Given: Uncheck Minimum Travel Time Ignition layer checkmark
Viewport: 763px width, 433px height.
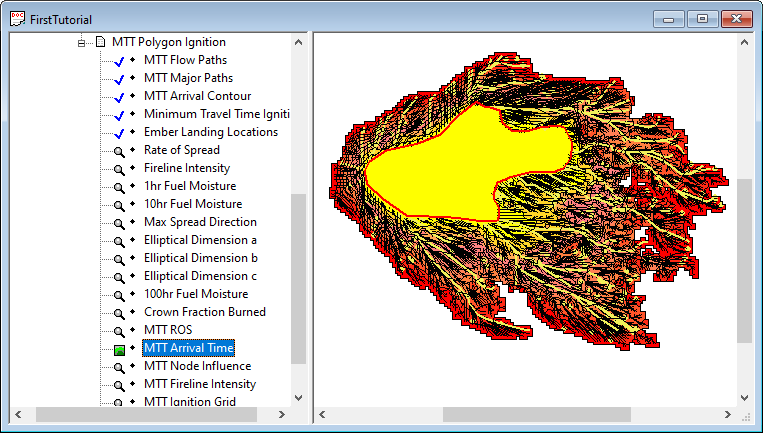Looking at the screenshot, I should pyautogui.click(x=119, y=115).
